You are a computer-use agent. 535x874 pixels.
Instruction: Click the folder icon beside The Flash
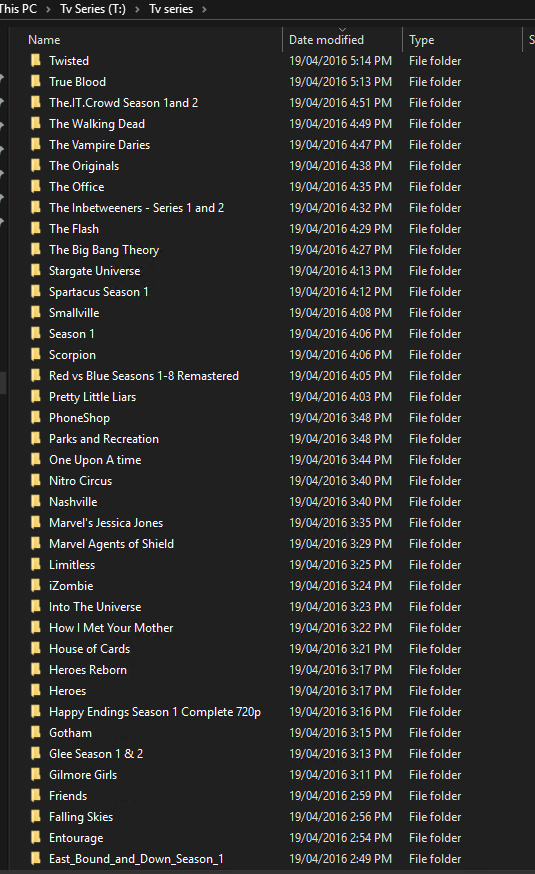[36, 229]
